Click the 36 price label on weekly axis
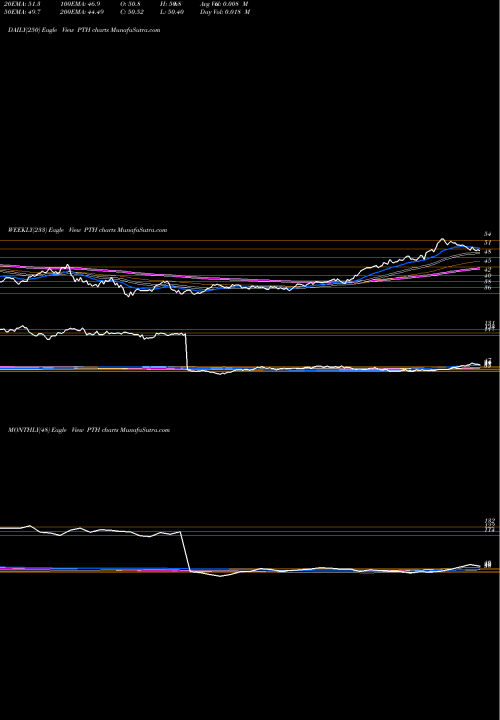Screen dimensions: 500x720 coord(488,287)
